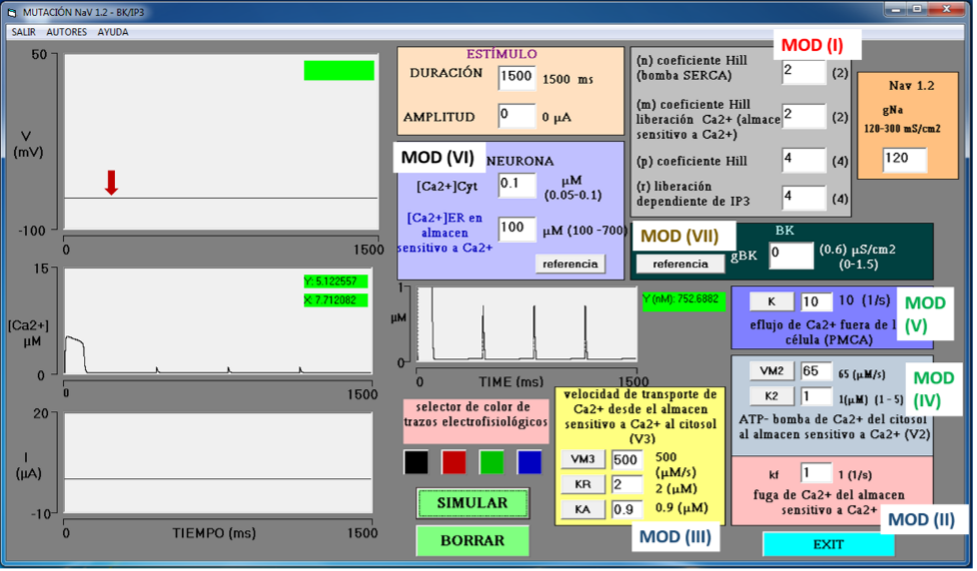This screenshot has width=977, height=571.
Task: Select the black trace color swatch
Action: (x=416, y=462)
